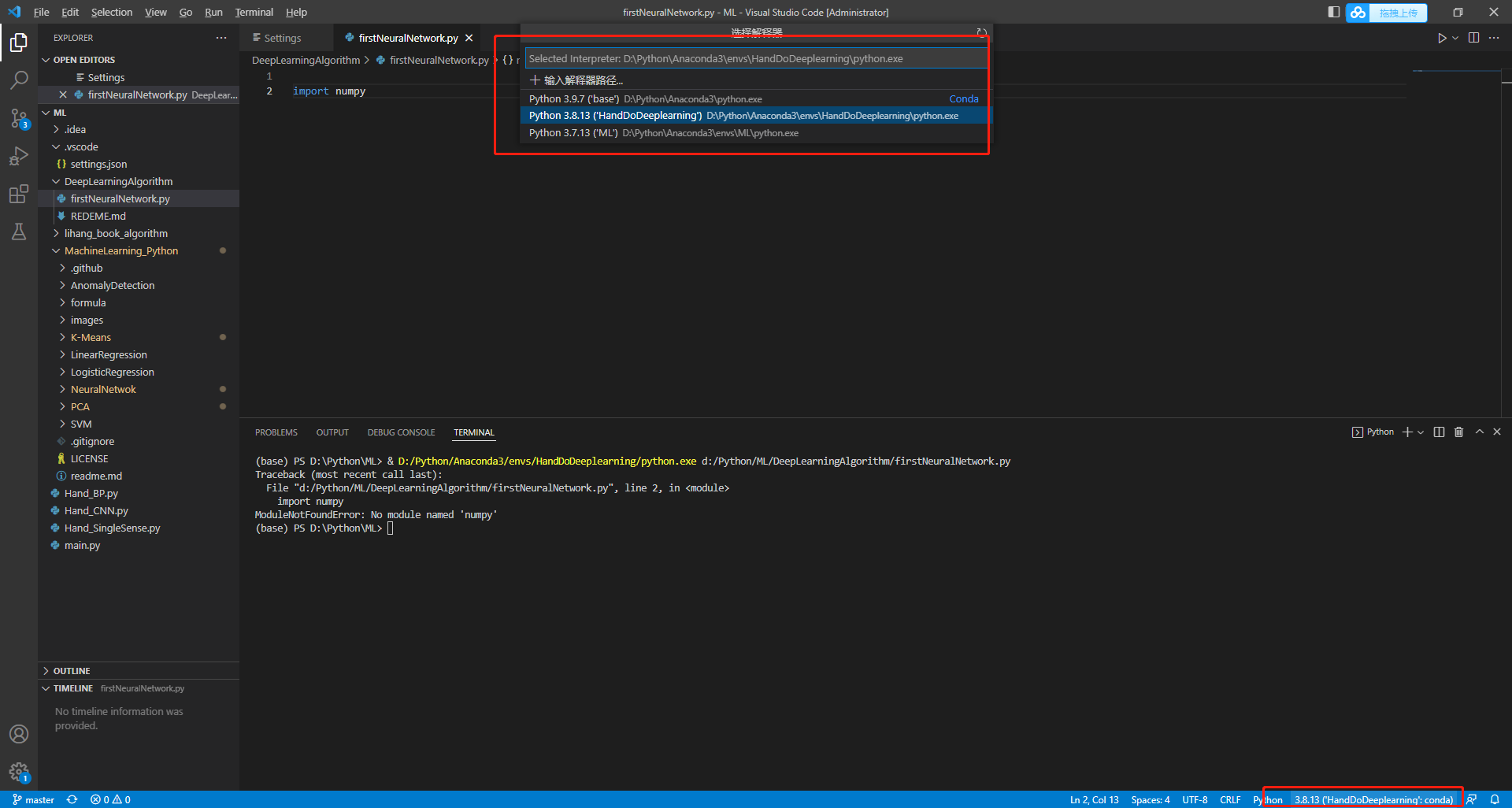Switch to the Settings editor tab
1512x808 pixels.
click(x=282, y=38)
